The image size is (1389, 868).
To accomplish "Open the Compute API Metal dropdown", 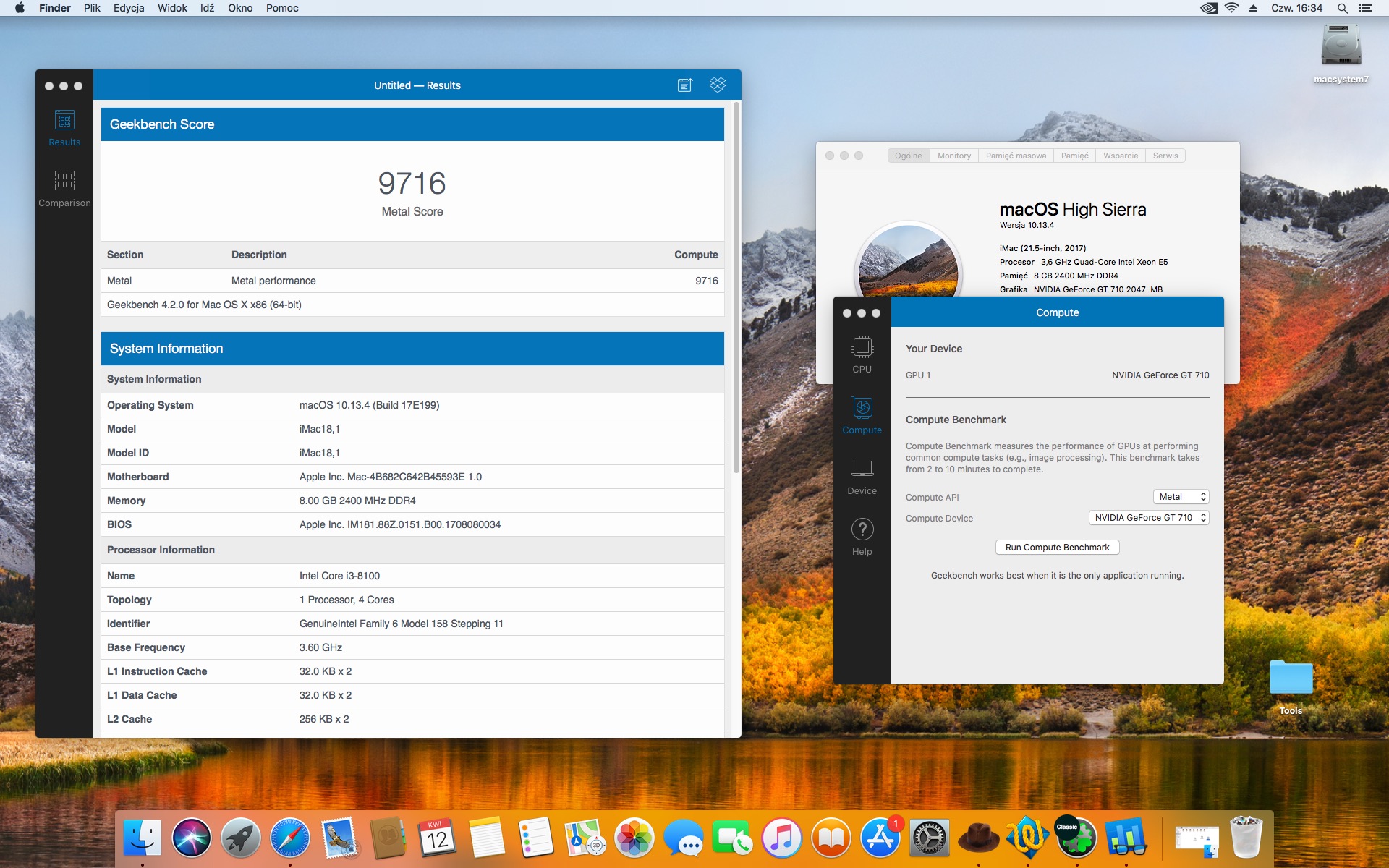I will (x=1181, y=497).
